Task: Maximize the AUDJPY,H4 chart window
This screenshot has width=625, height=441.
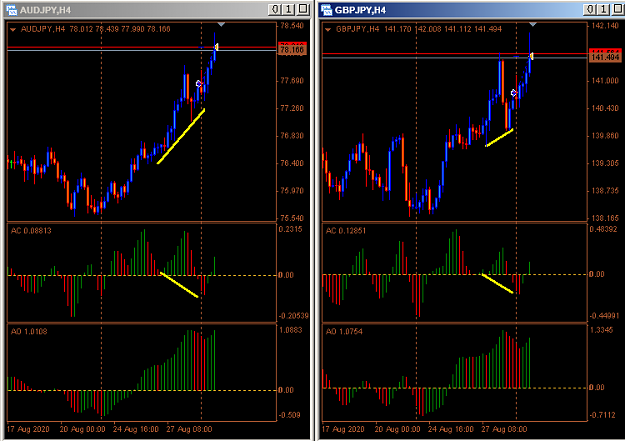Action: click(289, 9)
